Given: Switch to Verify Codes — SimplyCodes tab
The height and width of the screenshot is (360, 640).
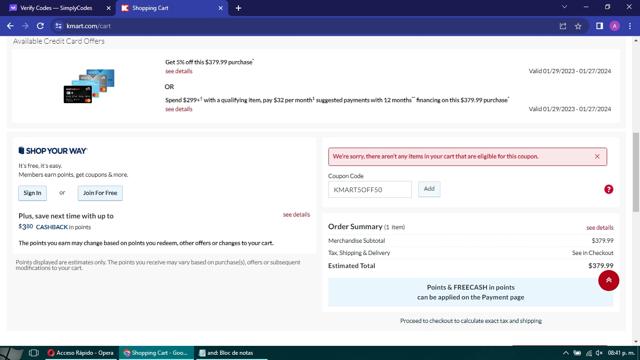Looking at the screenshot, I should (56, 8).
